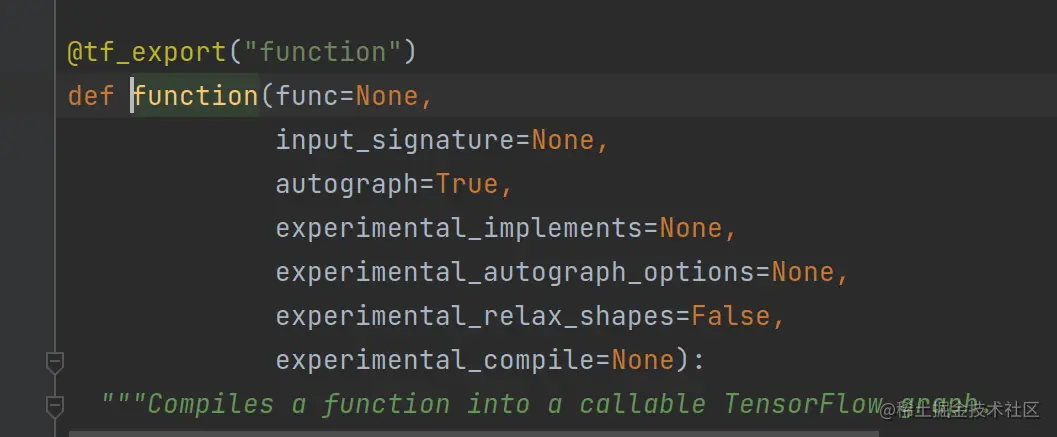Select the True value of autograph
This screenshot has height=437, width=1057.
(467, 184)
